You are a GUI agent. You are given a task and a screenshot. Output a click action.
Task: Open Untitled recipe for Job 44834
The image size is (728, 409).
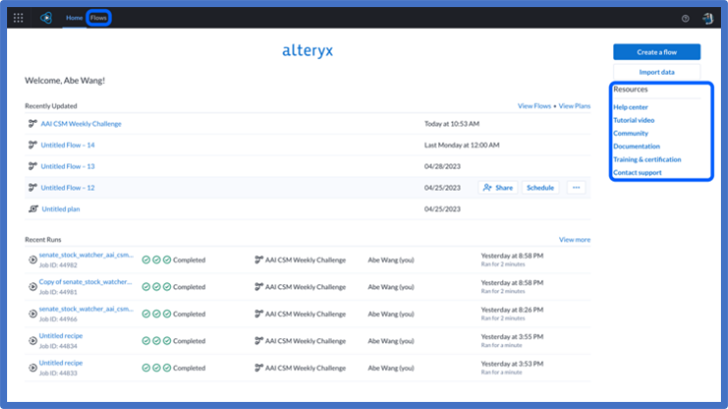(61, 336)
